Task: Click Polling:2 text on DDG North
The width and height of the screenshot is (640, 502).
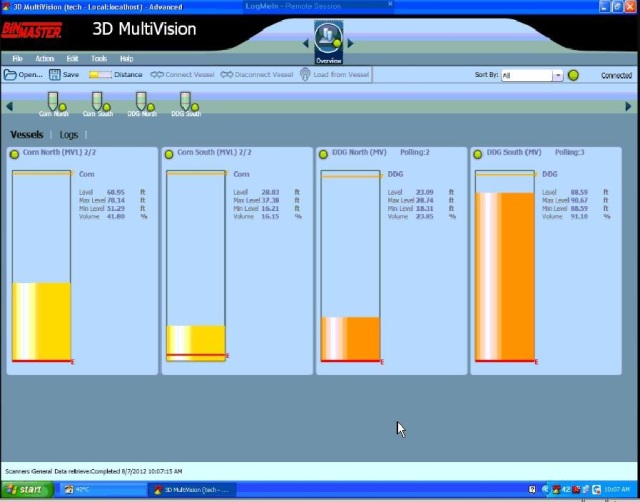Action: point(415,152)
